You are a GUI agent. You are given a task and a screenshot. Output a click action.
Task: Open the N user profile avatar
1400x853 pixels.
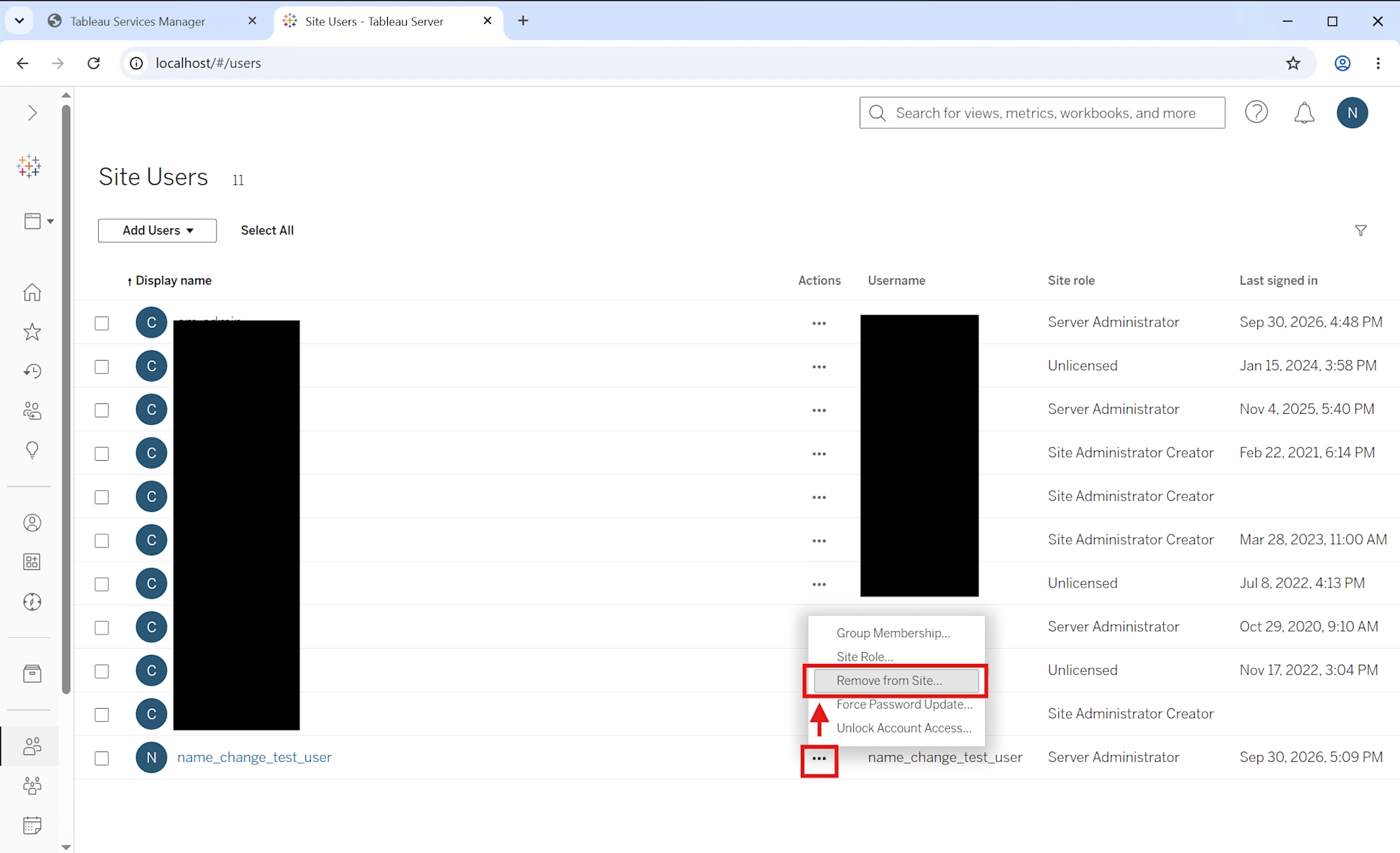click(x=1352, y=113)
